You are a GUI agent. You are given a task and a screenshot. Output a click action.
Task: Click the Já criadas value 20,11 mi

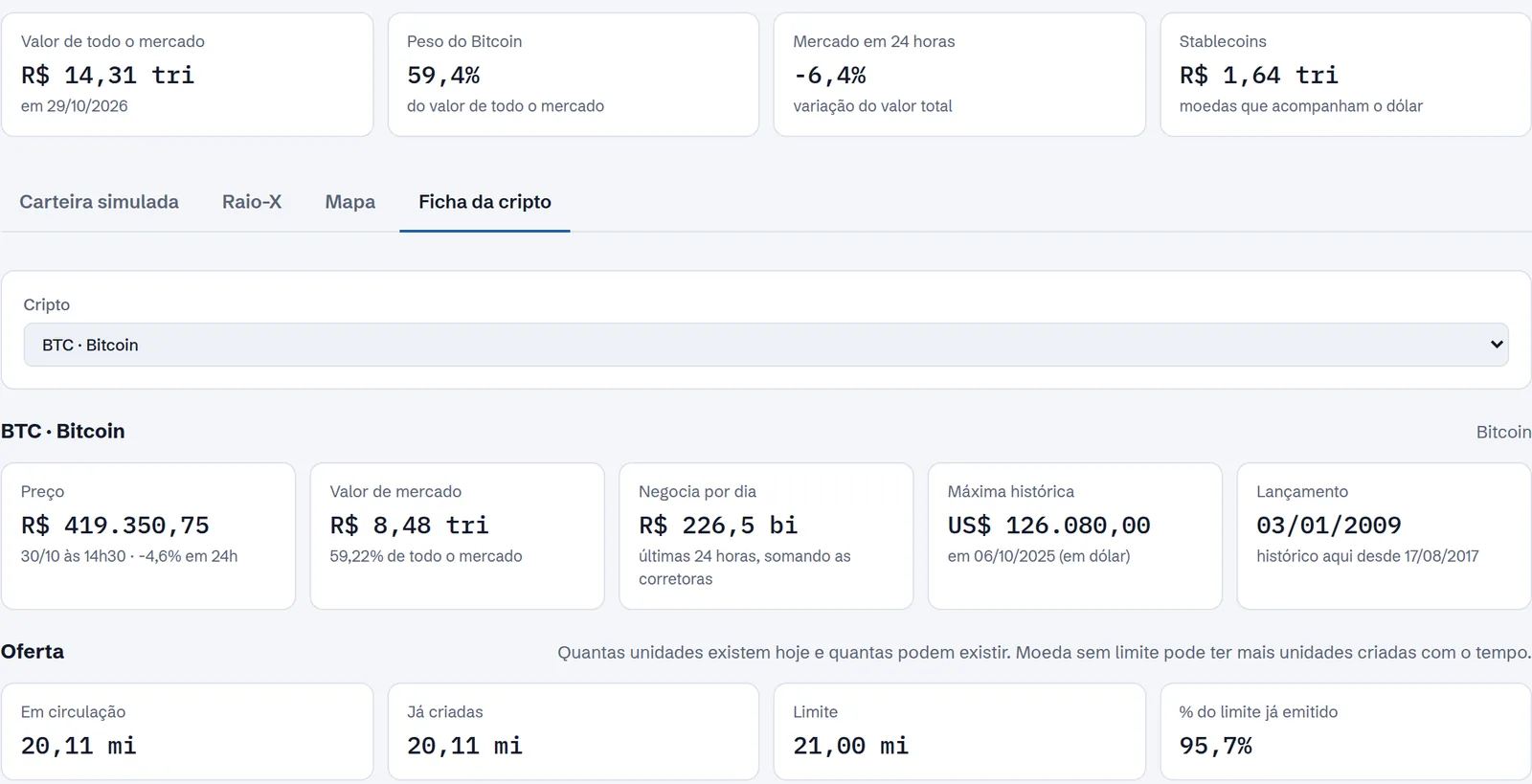coord(464,746)
